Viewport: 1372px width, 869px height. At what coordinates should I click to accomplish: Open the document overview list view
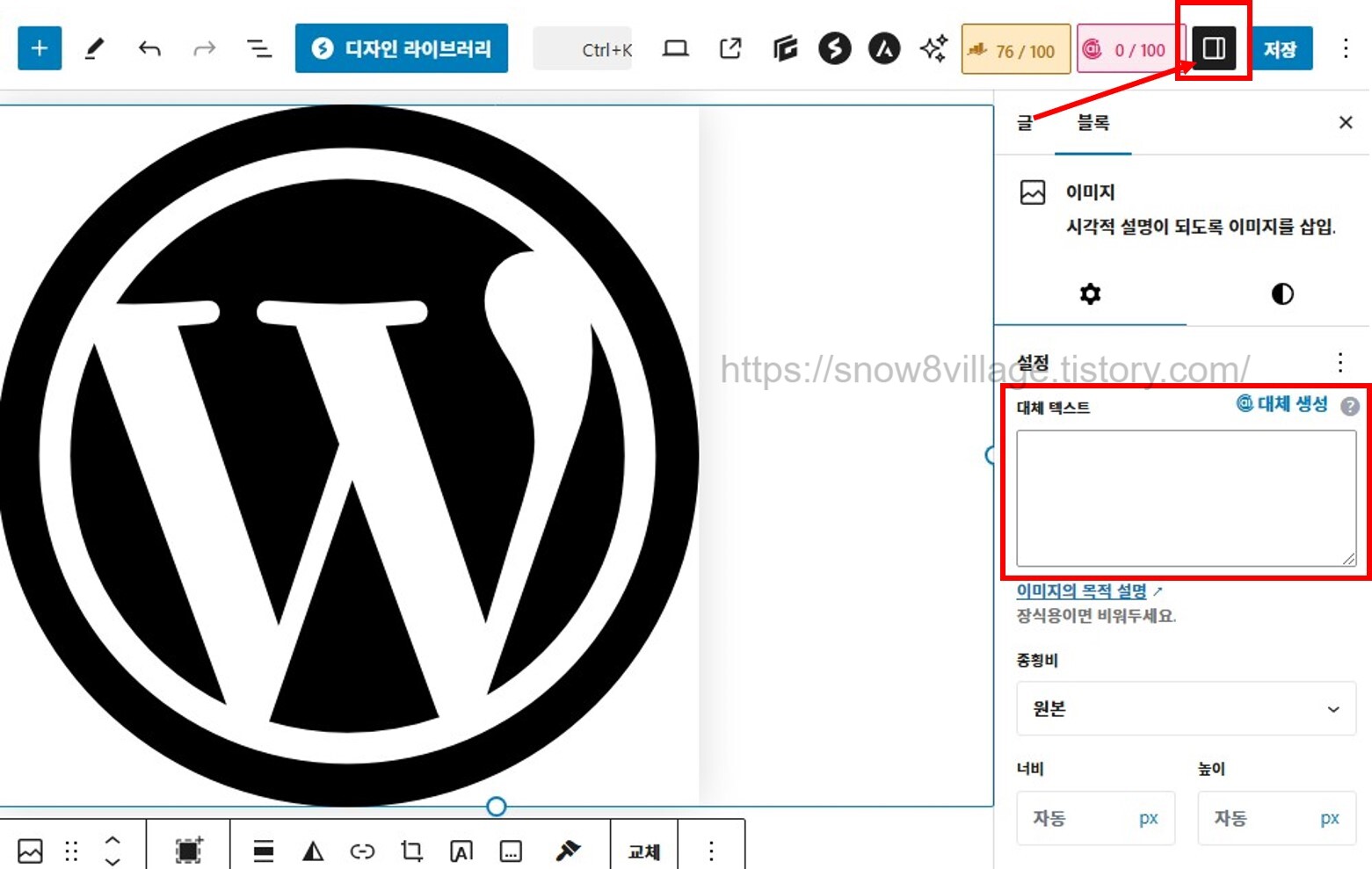(258, 48)
